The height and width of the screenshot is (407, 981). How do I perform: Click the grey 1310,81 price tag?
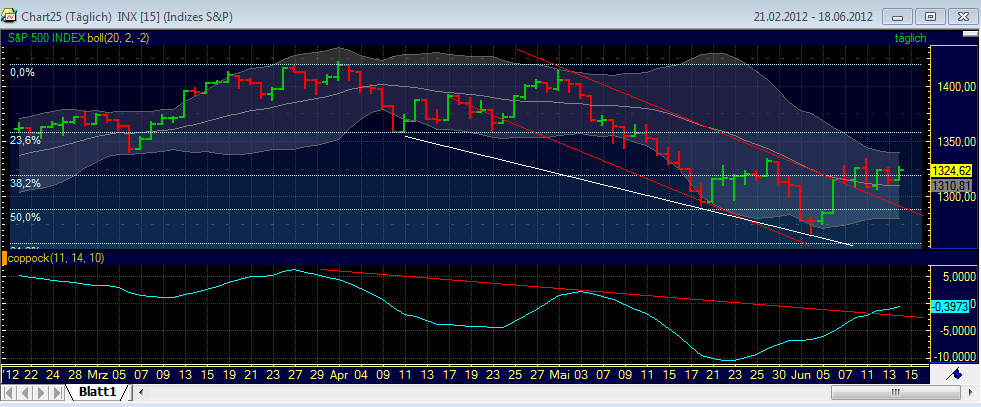952,185
